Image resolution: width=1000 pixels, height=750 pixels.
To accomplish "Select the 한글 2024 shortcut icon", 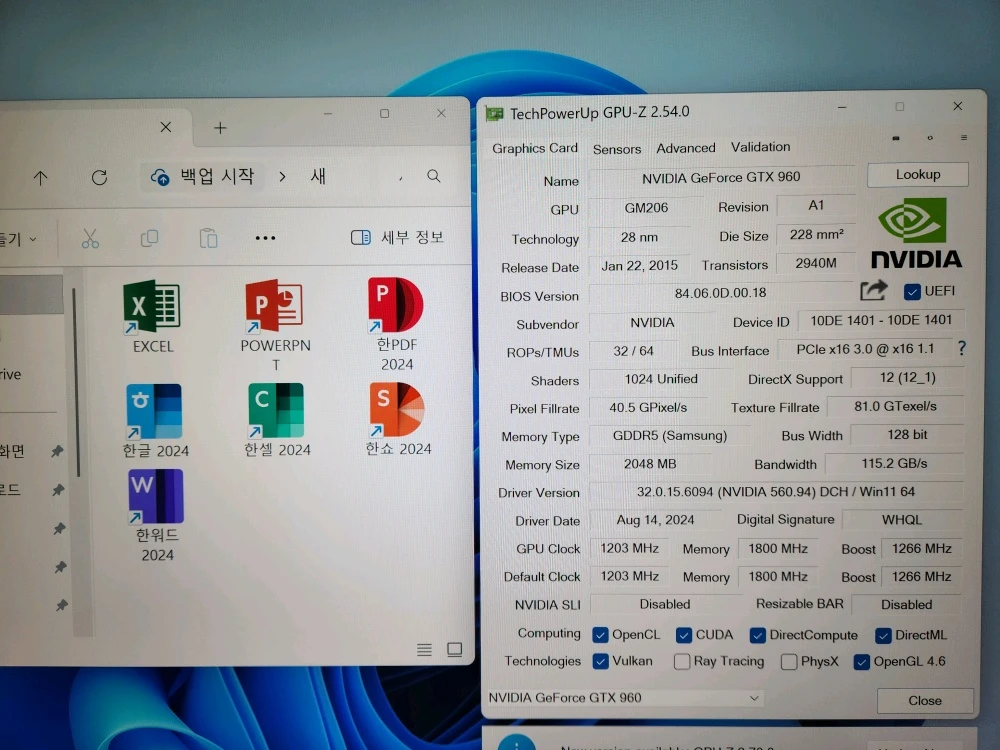I will pyautogui.click(x=154, y=411).
